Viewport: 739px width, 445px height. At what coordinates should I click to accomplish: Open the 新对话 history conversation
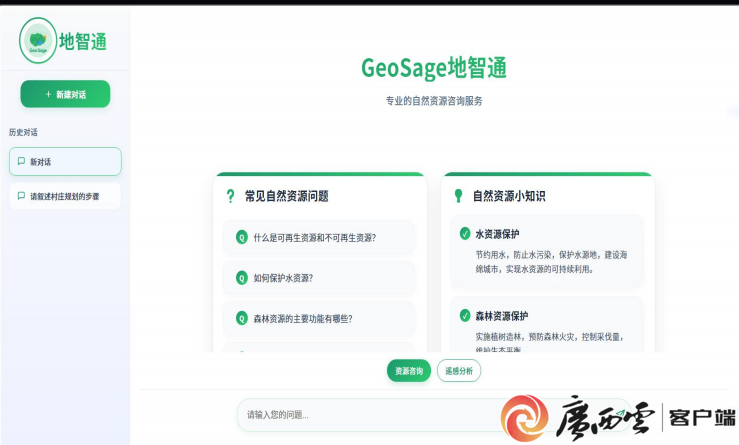65,161
